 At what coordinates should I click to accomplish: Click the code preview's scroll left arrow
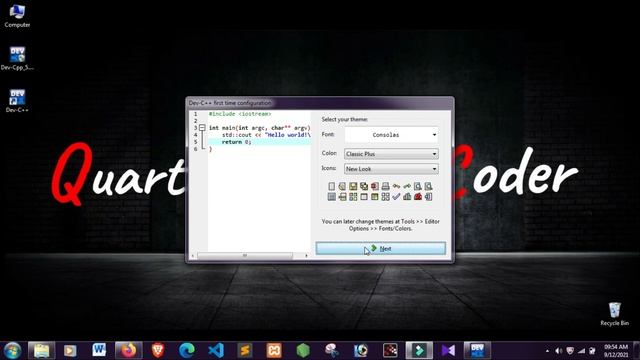pos(193,256)
